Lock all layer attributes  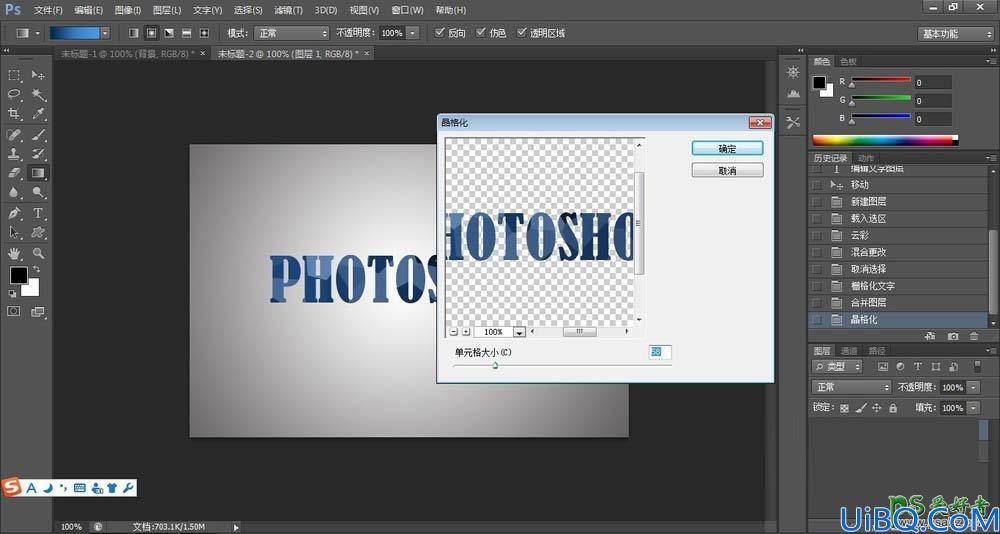893,408
